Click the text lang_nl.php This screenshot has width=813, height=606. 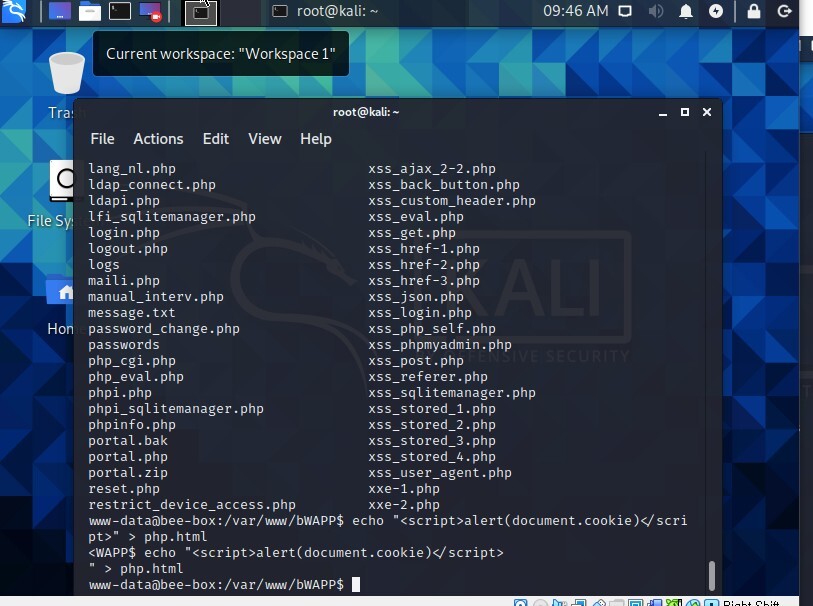pos(132,169)
